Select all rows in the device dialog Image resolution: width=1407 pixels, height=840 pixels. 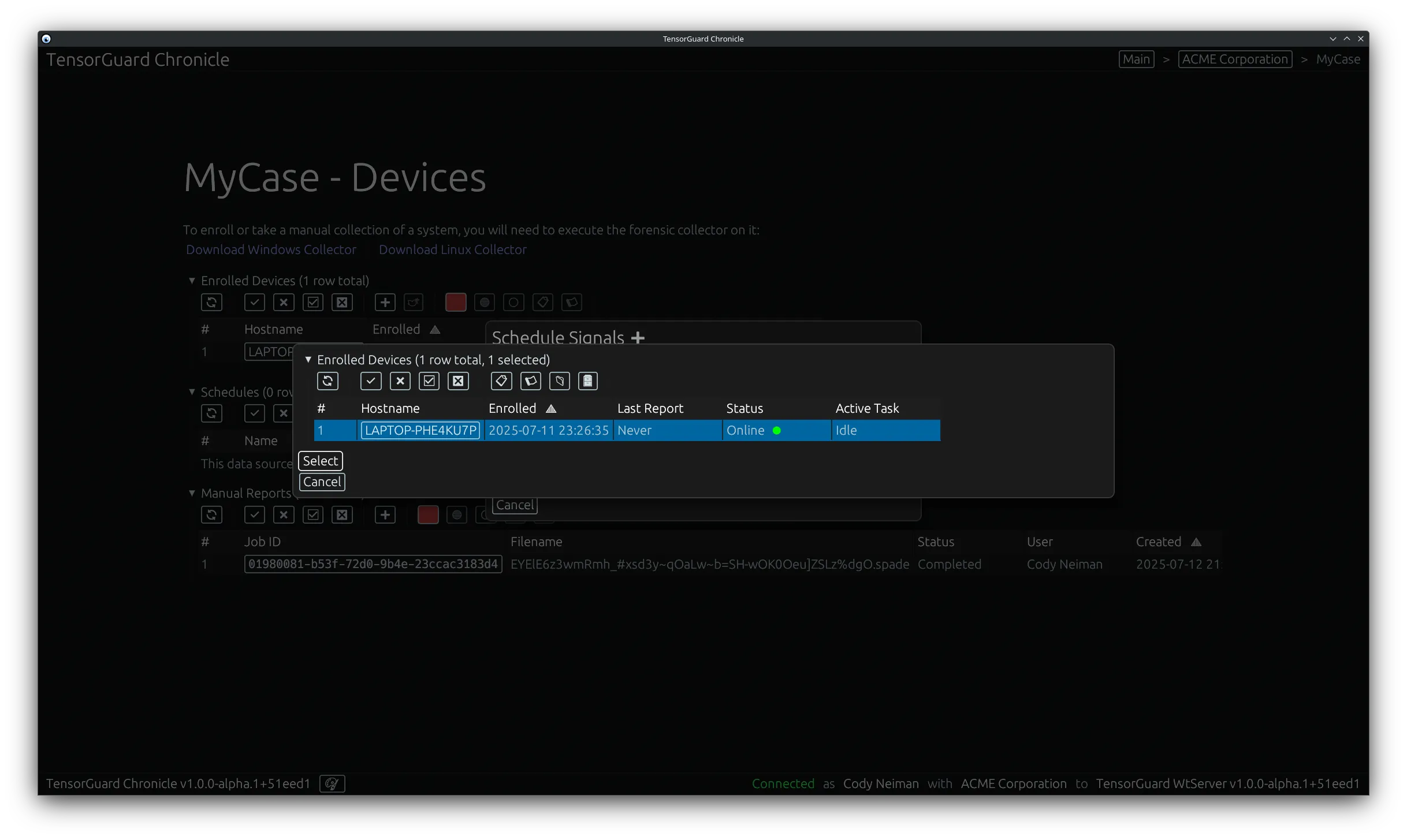pos(429,381)
